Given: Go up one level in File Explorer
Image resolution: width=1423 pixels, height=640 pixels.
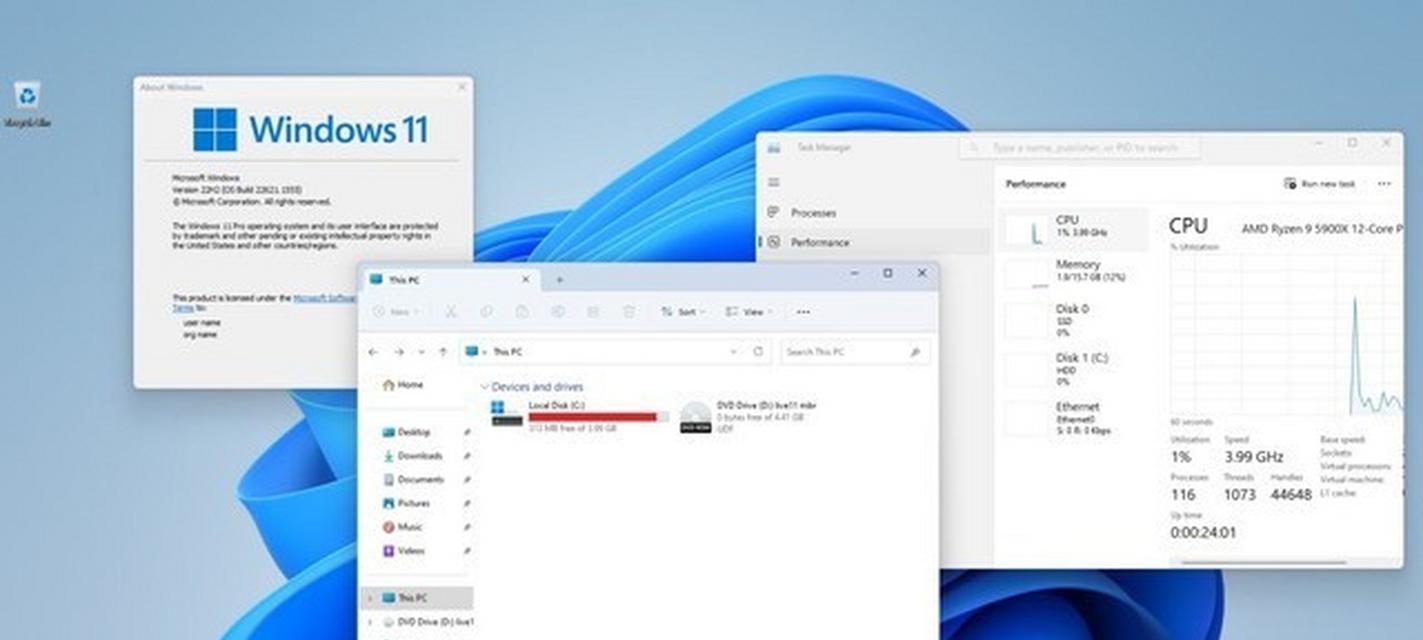Looking at the screenshot, I should pos(443,352).
